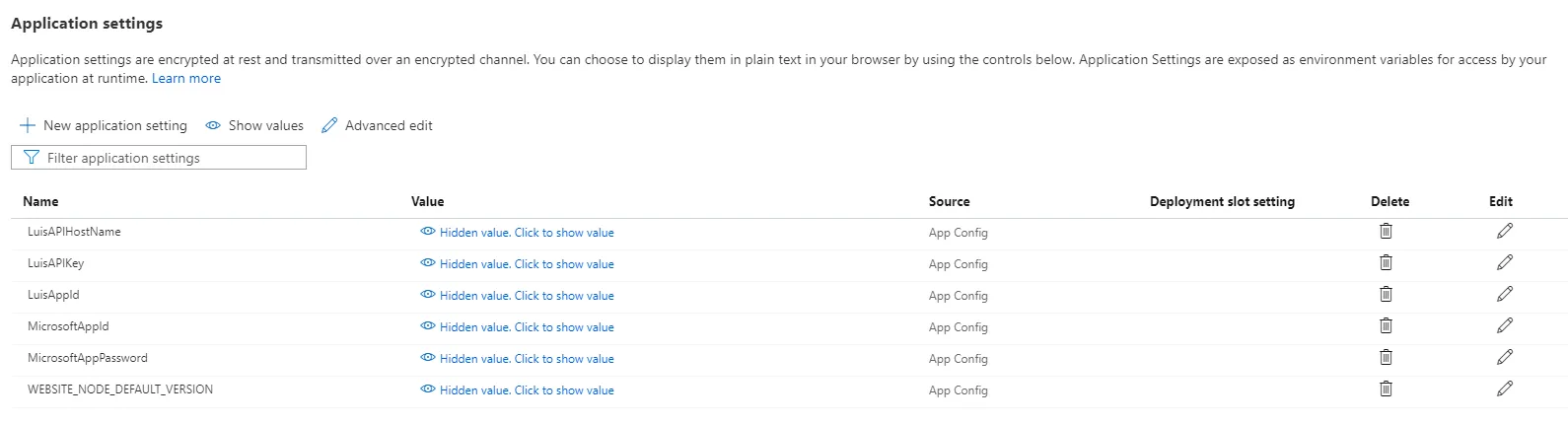Screen dimensions: 1568x424
Task: Sort settings by Name column header
Action: click(40, 202)
